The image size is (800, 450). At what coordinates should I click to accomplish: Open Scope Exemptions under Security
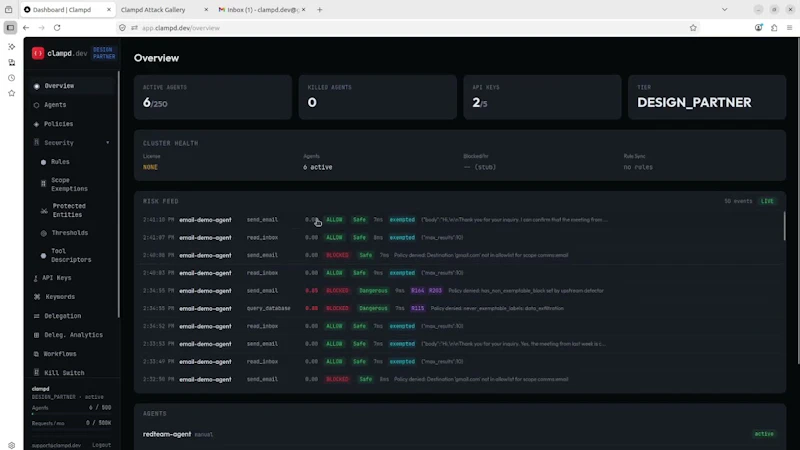click(69, 184)
